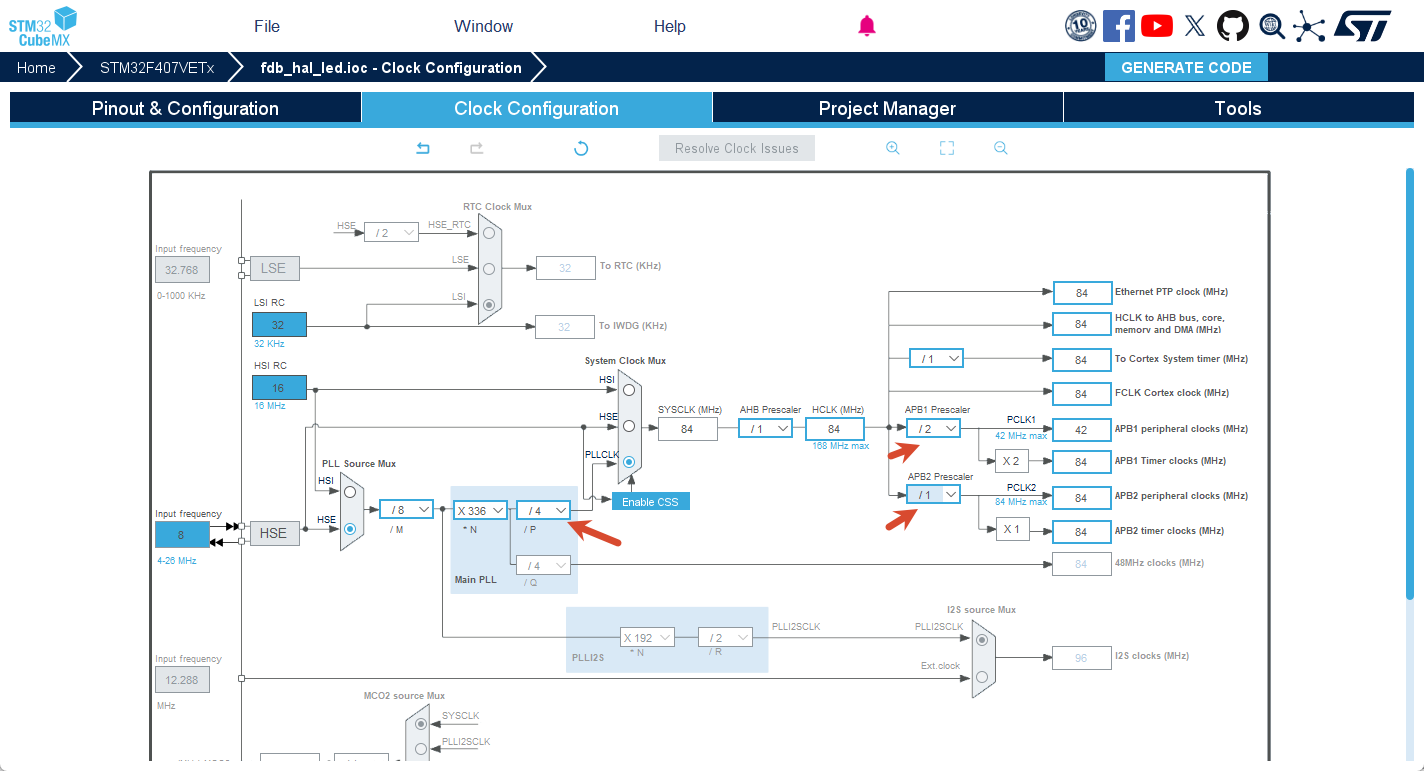Open the AHB Prescaler dropdown
Screen dimensions: 1424x771
coord(766,429)
